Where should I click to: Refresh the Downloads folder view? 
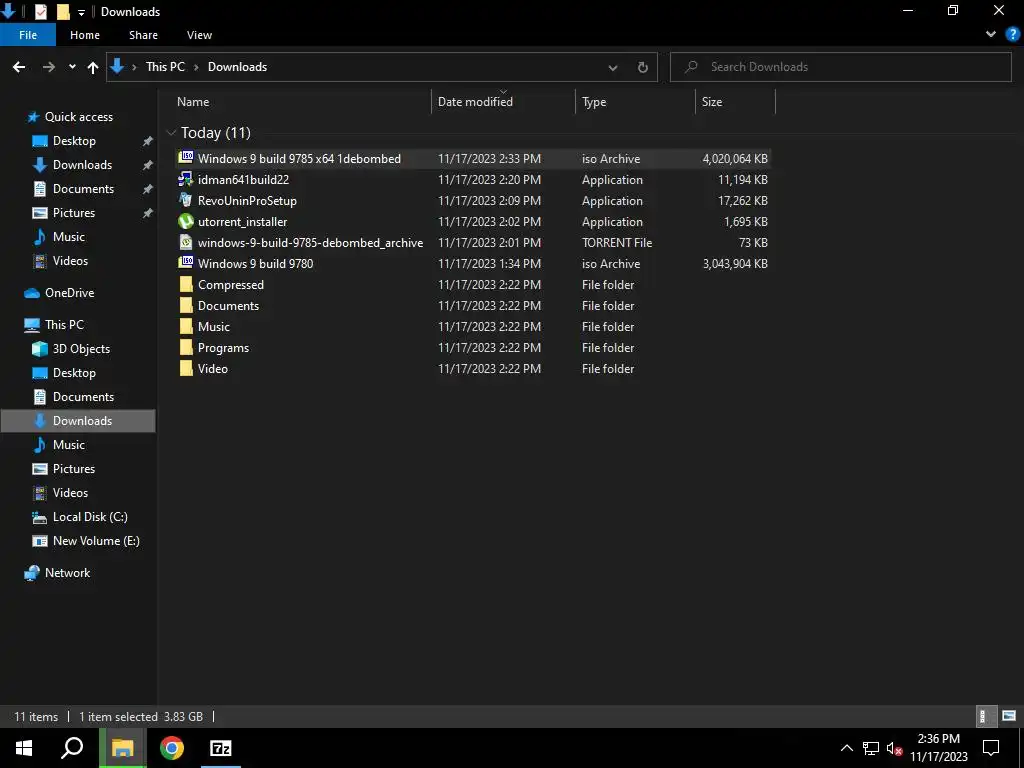[643, 67]
